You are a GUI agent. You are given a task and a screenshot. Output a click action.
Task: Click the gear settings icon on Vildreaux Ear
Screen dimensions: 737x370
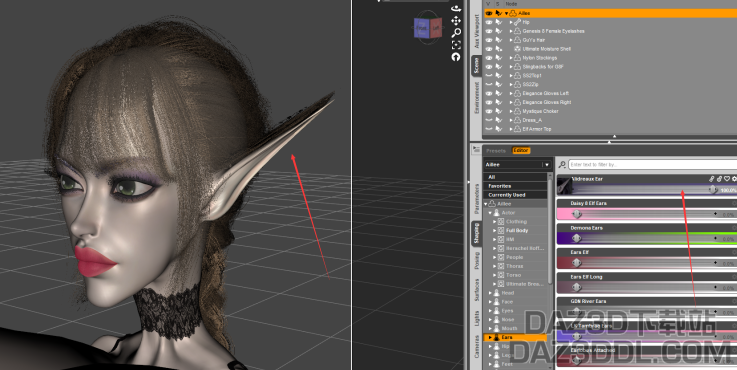734,179
